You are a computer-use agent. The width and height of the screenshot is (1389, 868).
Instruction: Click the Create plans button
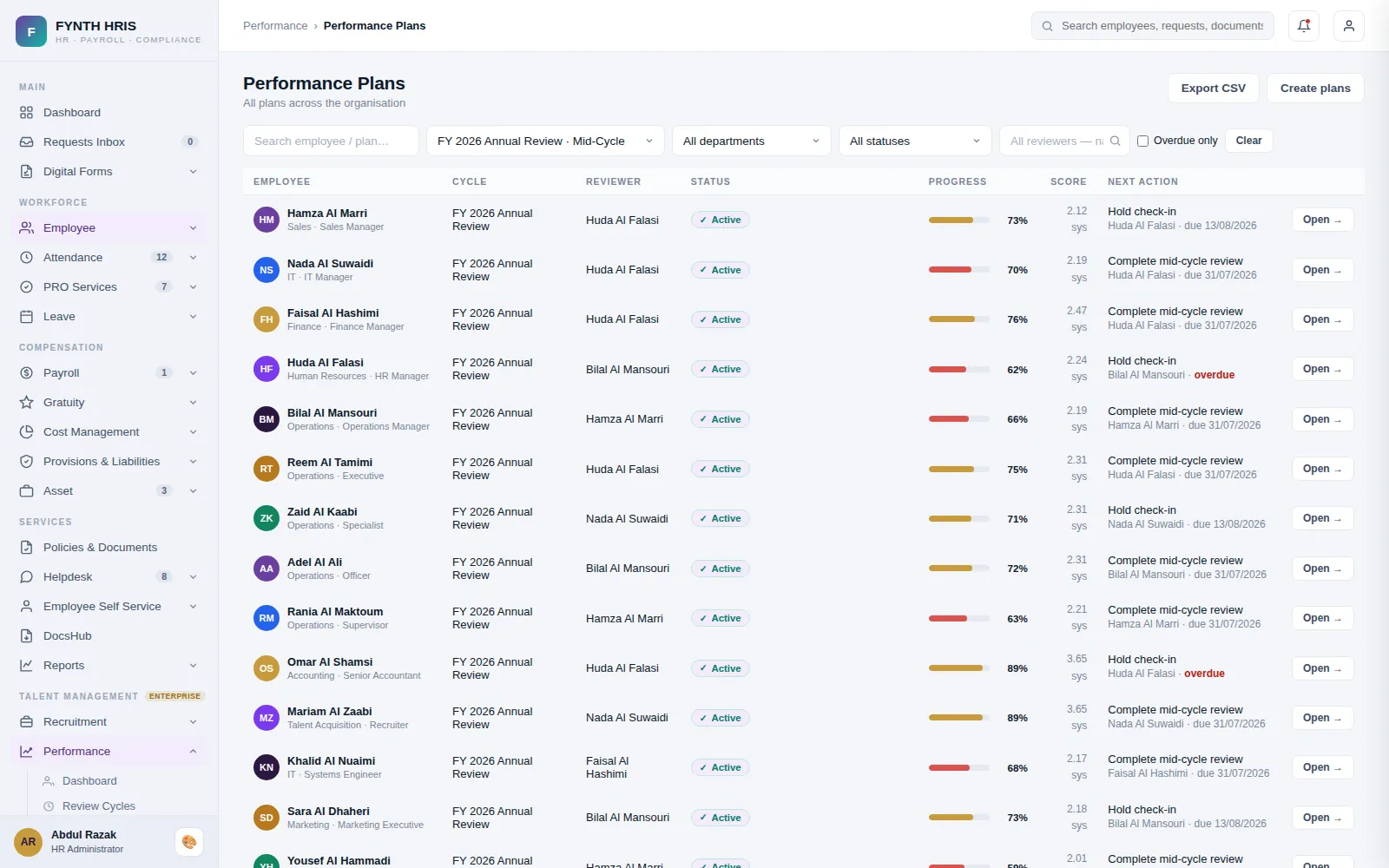[1315, 89]
